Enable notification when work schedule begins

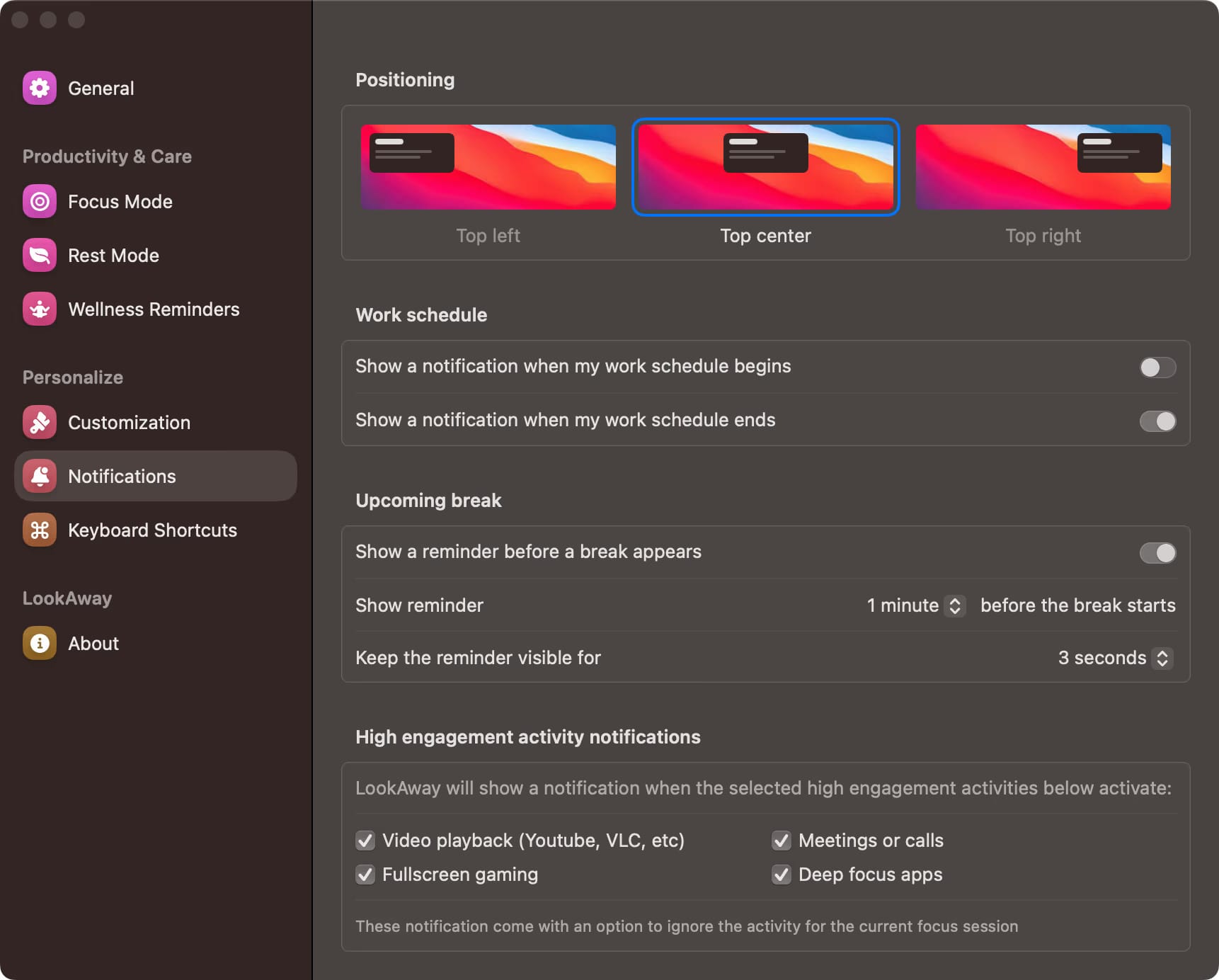pyautogui.click(x=1157, y=367)
